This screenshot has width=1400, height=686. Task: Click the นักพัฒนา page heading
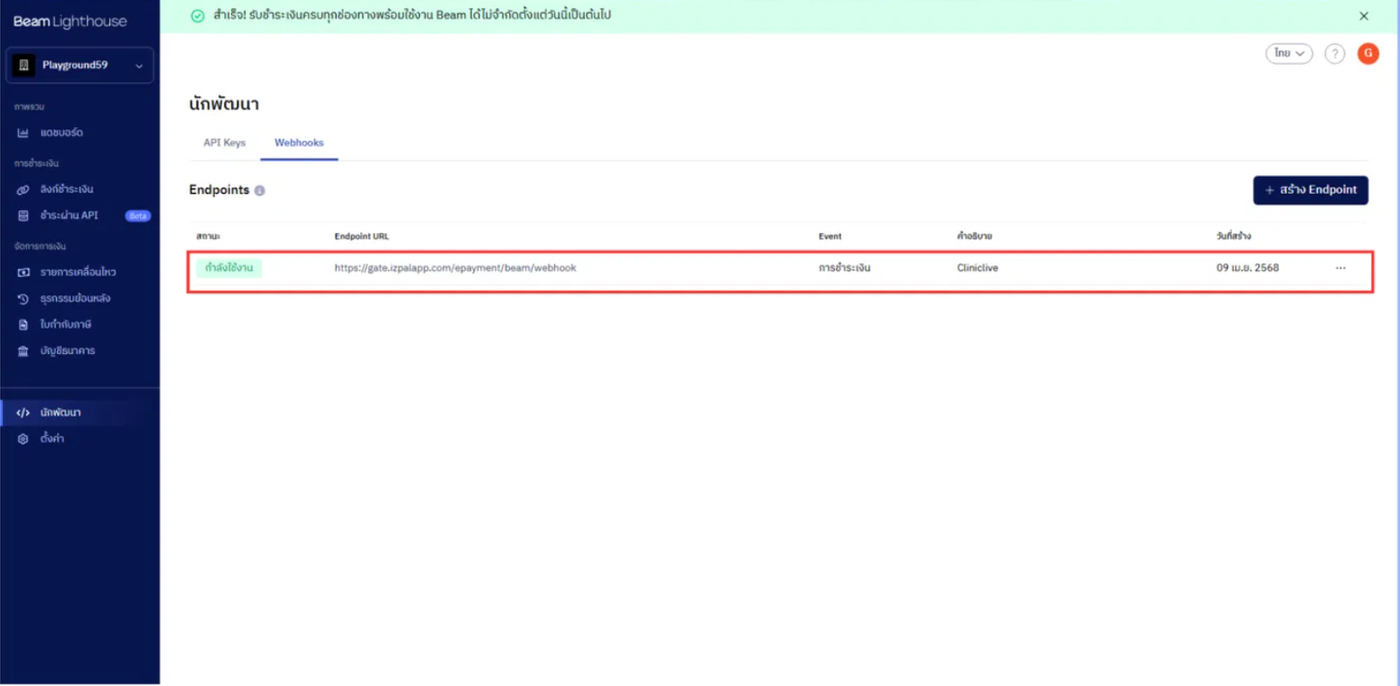(224, 104)
